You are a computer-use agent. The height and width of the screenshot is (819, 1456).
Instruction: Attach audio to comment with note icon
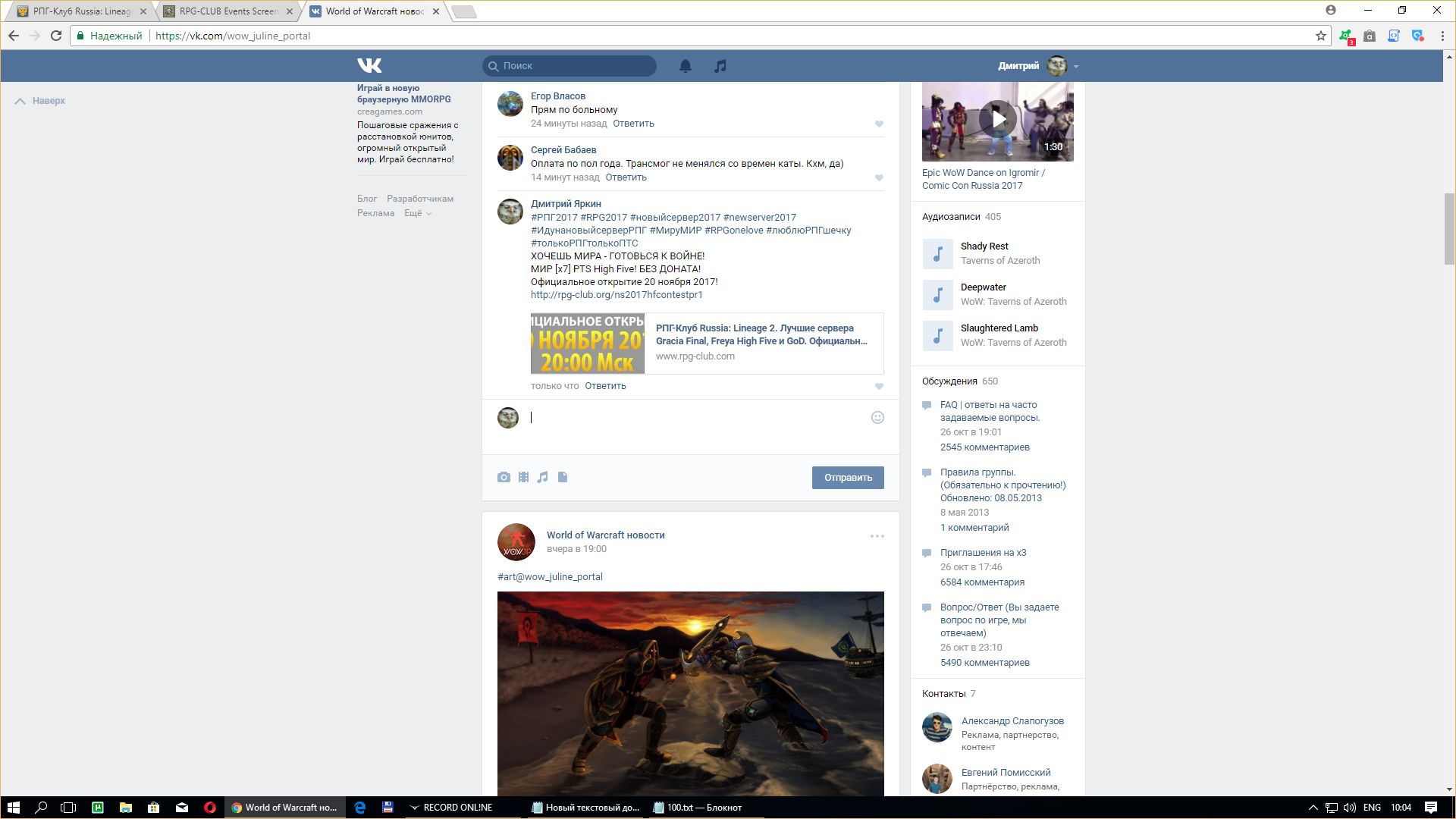click(x=543, y=477)
